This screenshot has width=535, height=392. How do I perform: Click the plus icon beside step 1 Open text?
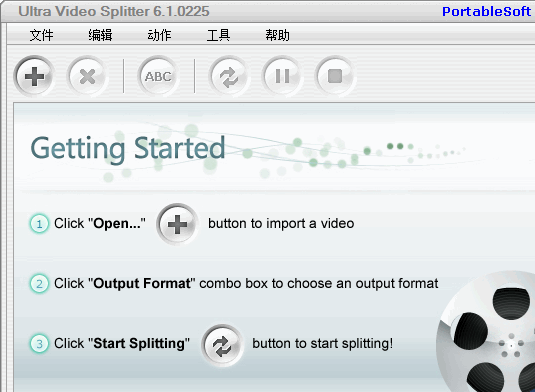click(x=177, y=224)
